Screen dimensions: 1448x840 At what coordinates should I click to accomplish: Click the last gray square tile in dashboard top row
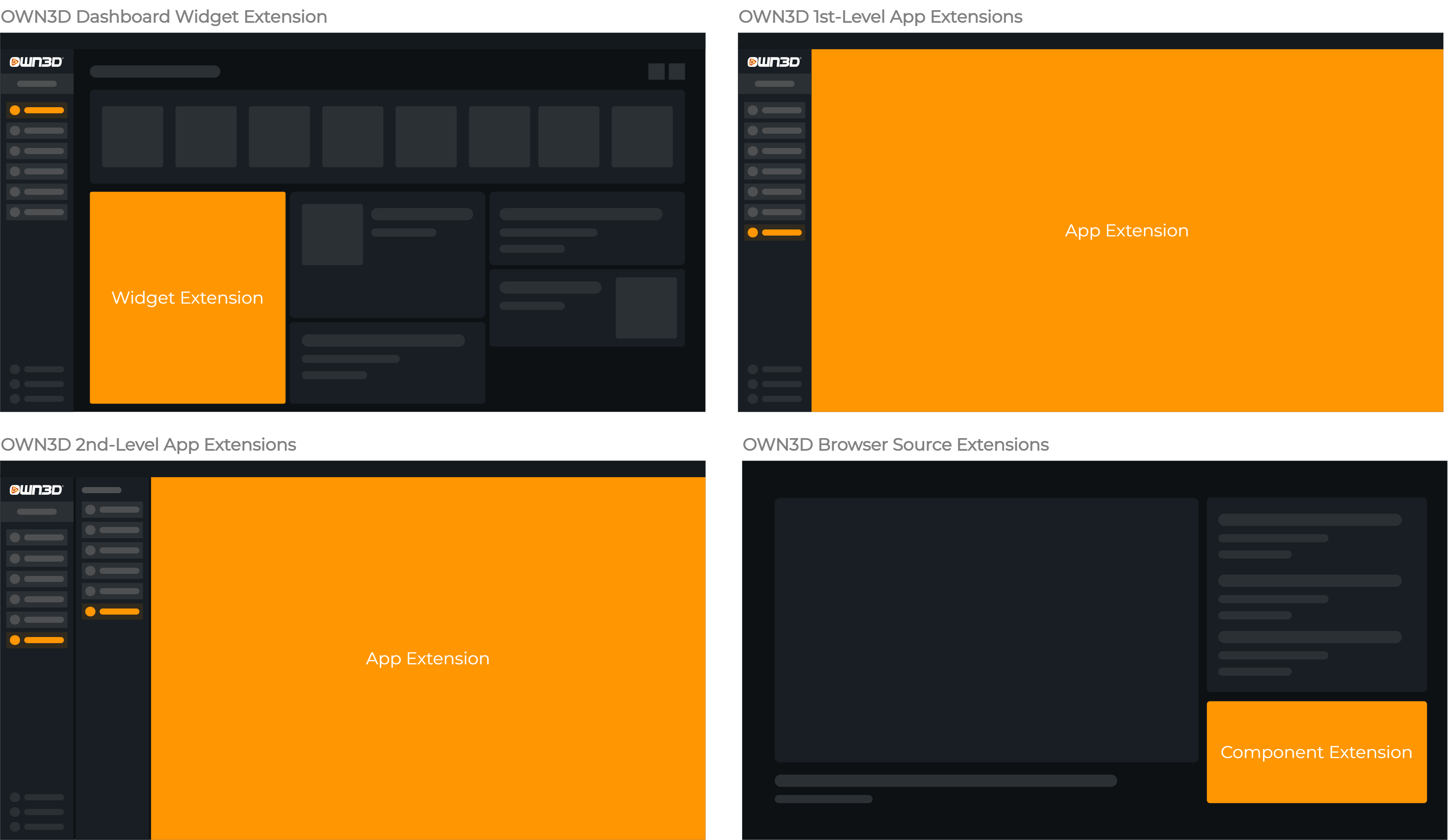(x=642, y=136)
